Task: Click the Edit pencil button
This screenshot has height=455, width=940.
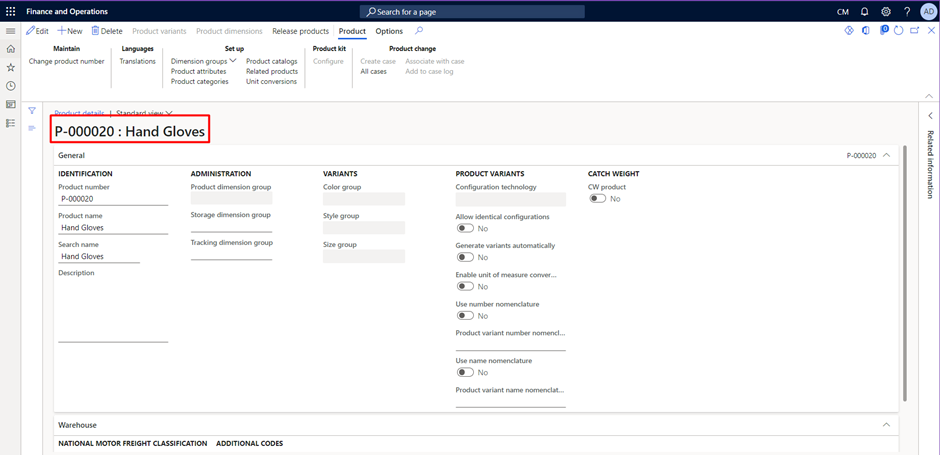Action: coord(37,31)
